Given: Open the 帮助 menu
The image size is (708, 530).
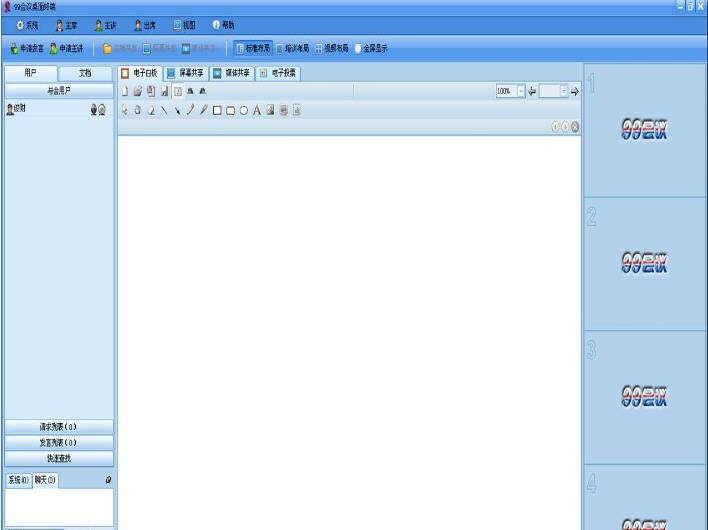Looking at the screenshot, I should point(223,25).
